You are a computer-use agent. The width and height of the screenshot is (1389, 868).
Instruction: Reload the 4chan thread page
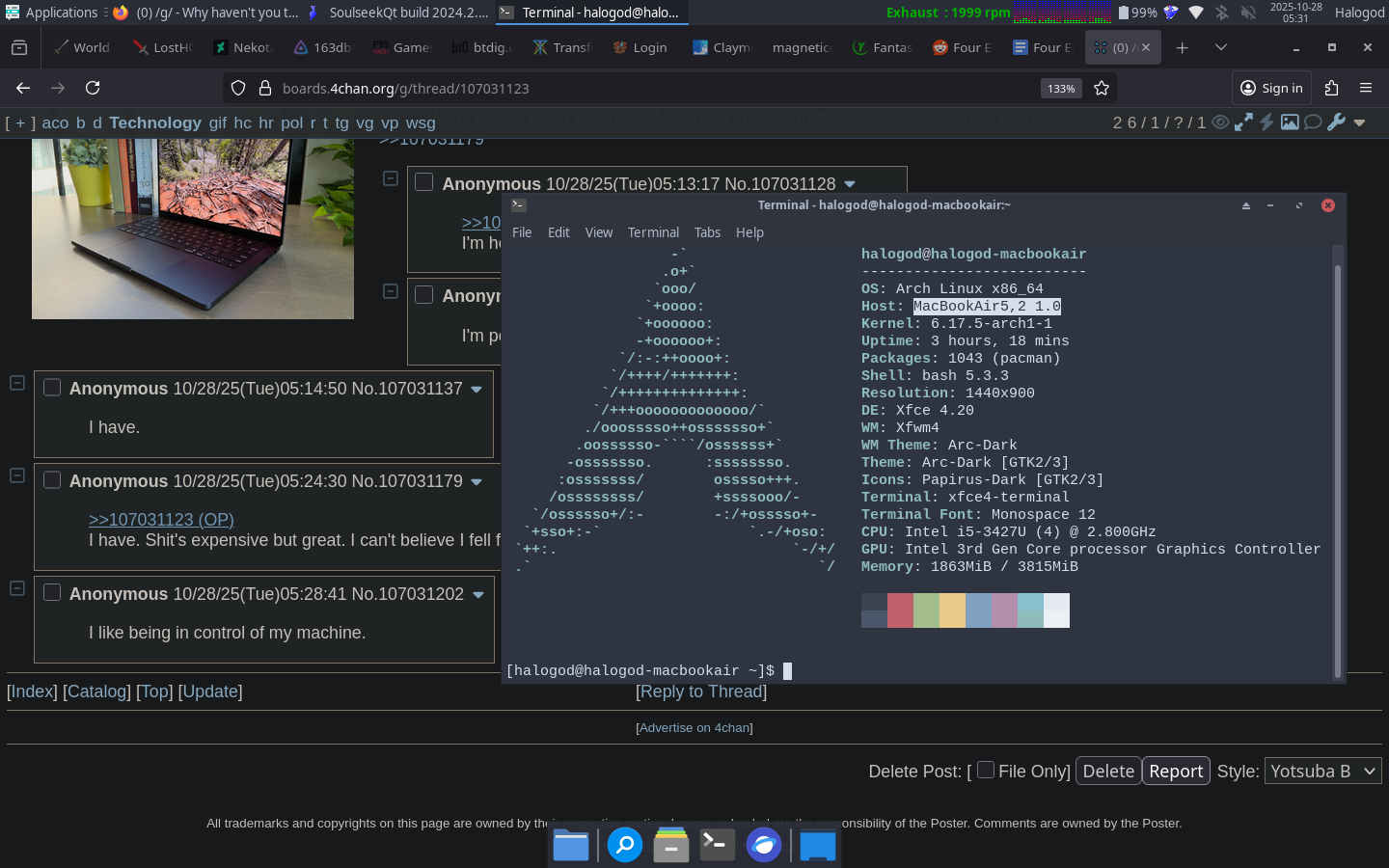tap(93, 88)
